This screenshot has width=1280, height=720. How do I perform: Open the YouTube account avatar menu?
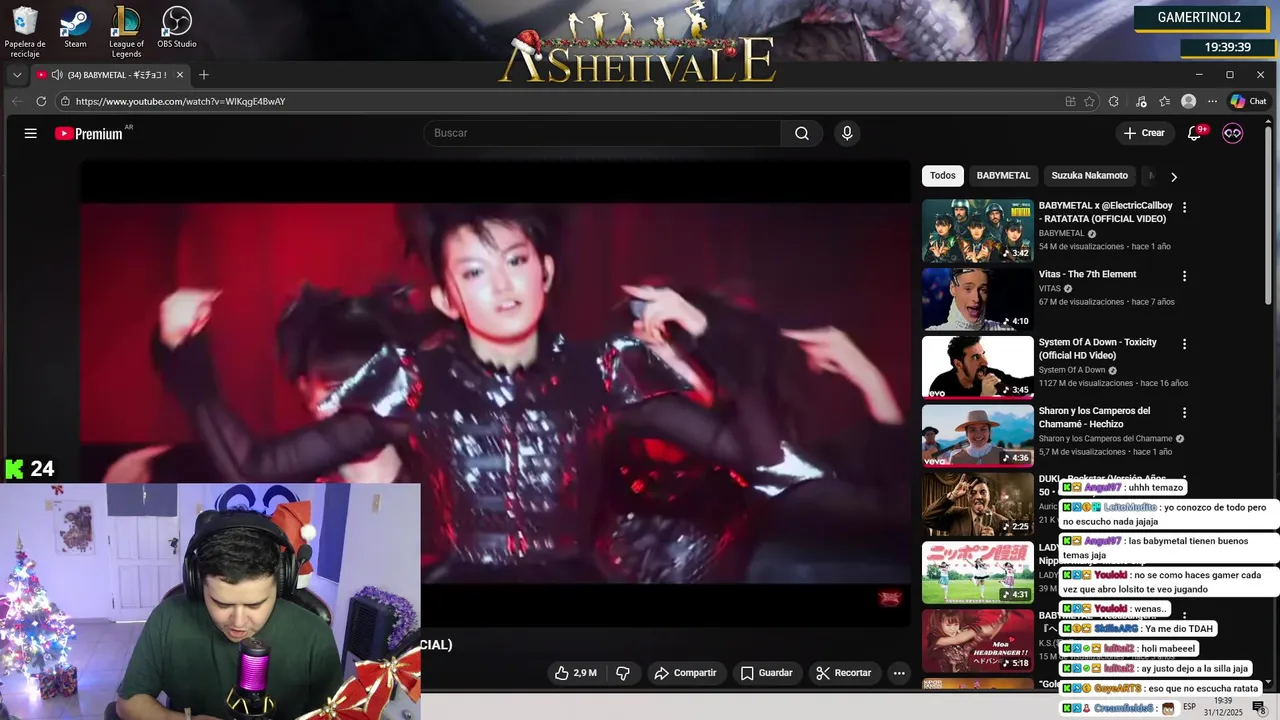click(1232, 133)
